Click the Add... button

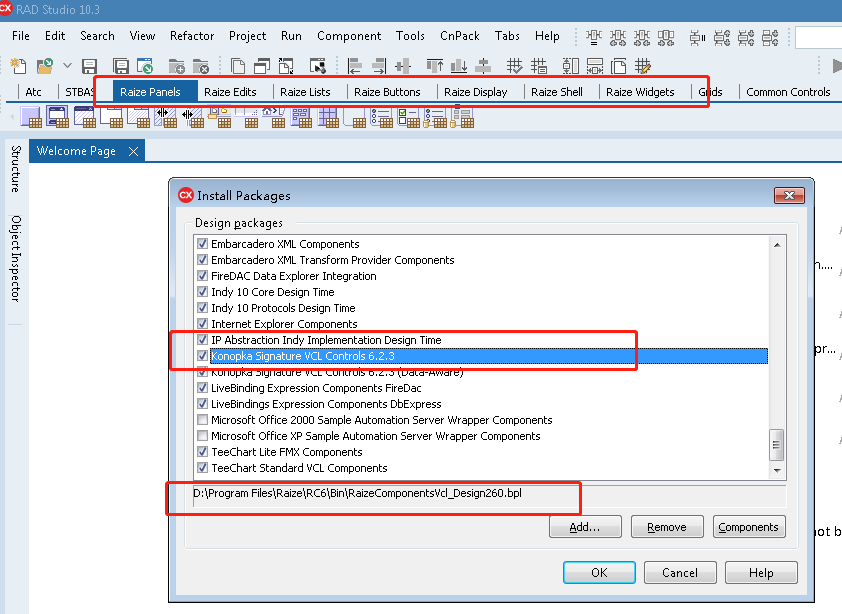coord(585,527)
